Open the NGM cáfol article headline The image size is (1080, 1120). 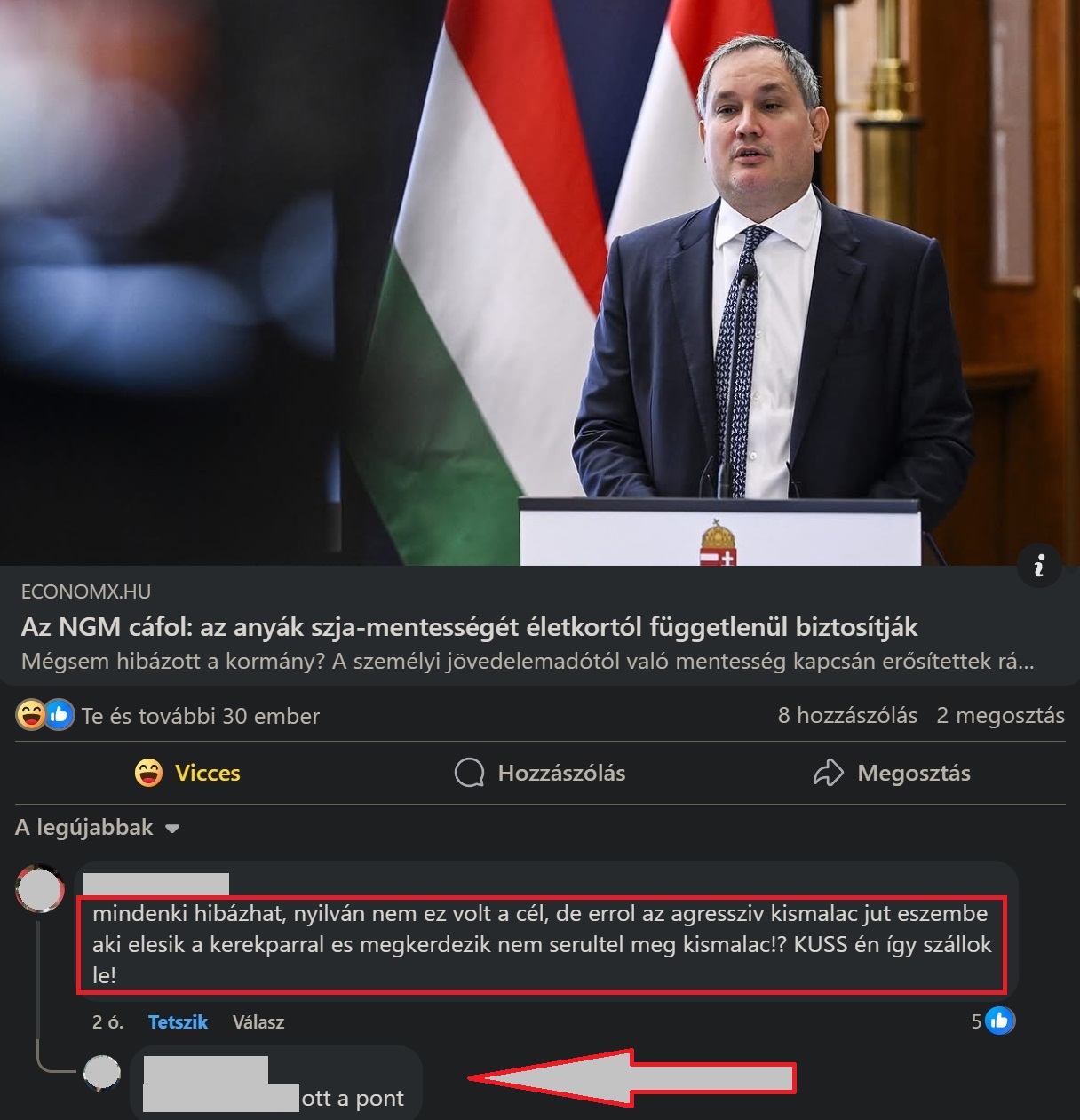[x=469, y=627]
